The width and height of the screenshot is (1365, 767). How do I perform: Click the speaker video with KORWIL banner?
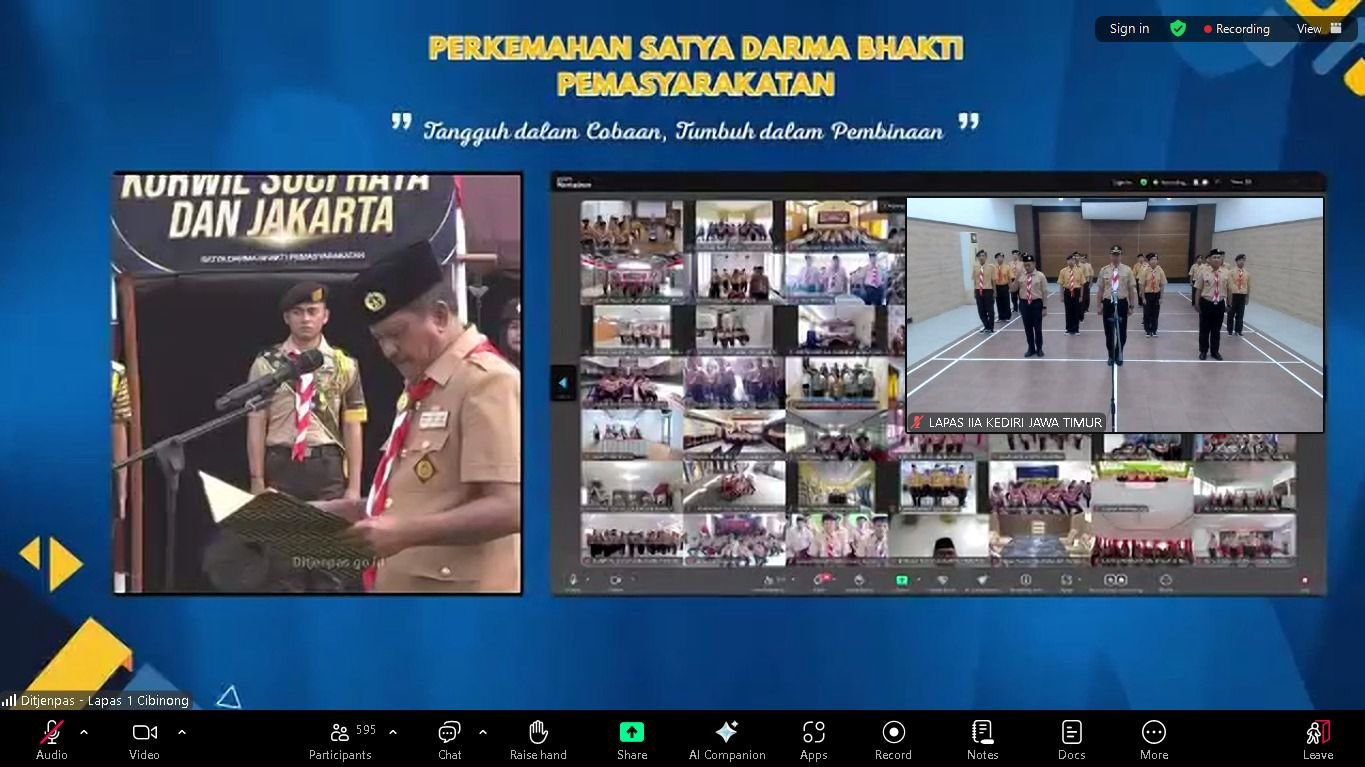pyautogui.click(x=317, y=384)
